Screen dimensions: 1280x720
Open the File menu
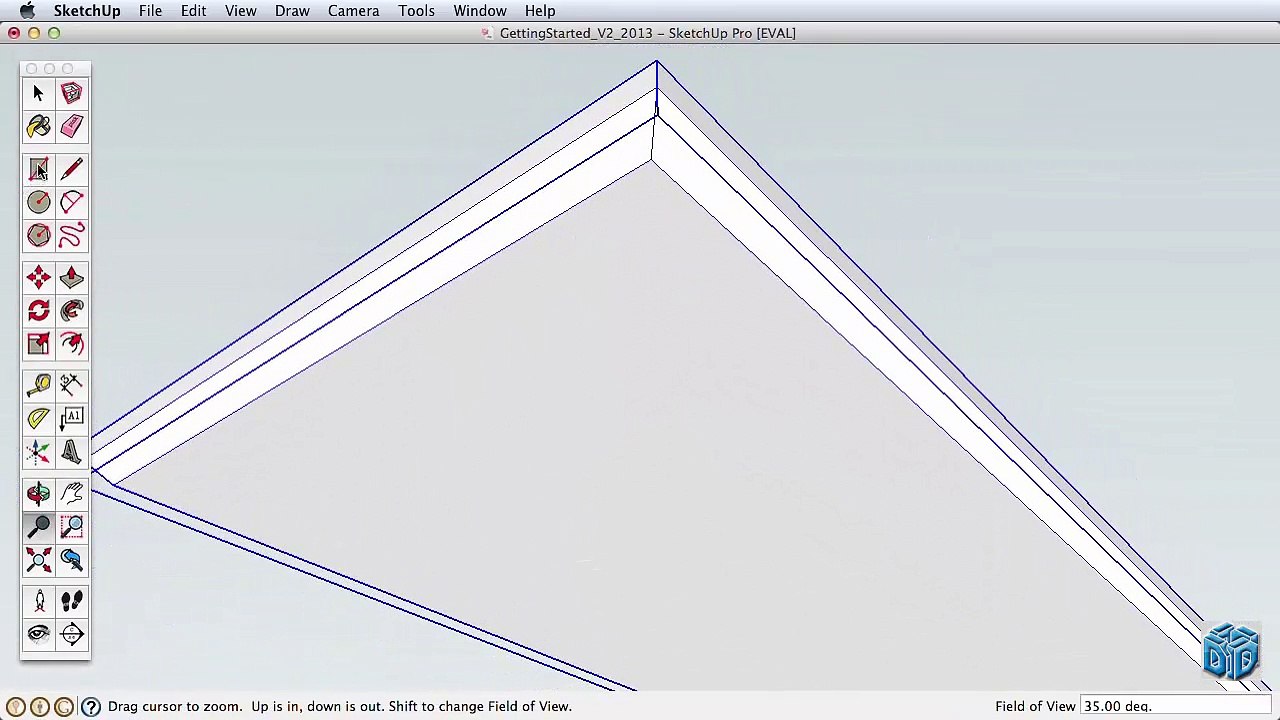click(x=150, y=11)
